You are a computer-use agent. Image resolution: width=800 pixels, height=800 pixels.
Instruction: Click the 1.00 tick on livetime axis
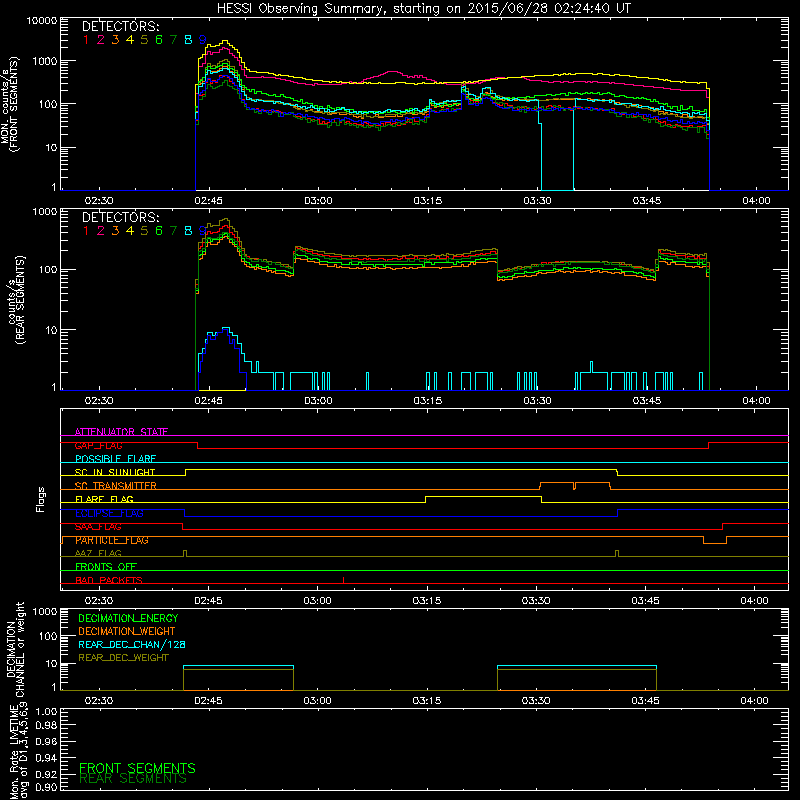pyautogui.click(x=46, y=711)
